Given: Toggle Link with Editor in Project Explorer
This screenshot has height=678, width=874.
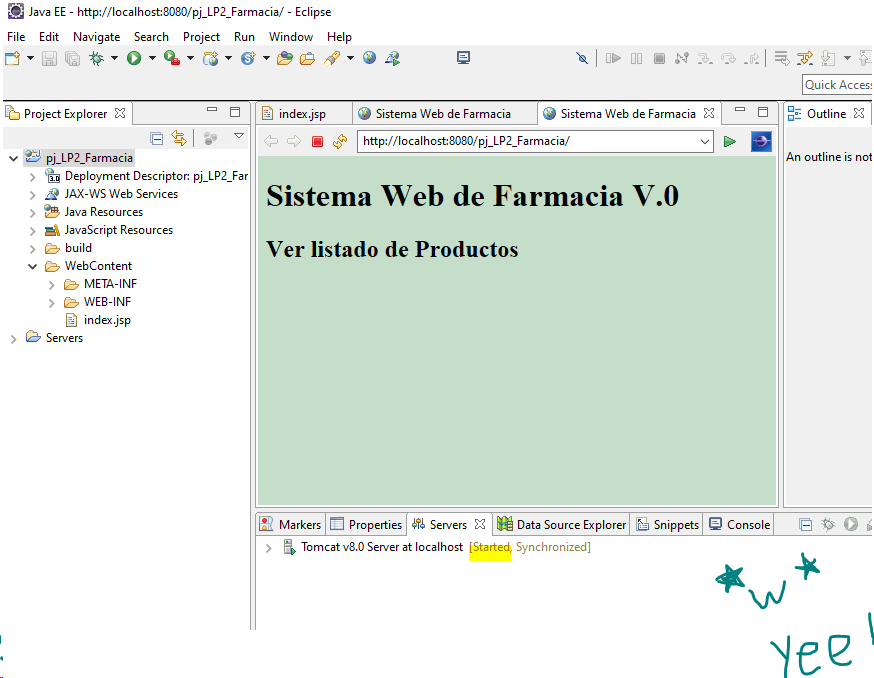Looking at the screenshot, I should (x=179, y=139).
